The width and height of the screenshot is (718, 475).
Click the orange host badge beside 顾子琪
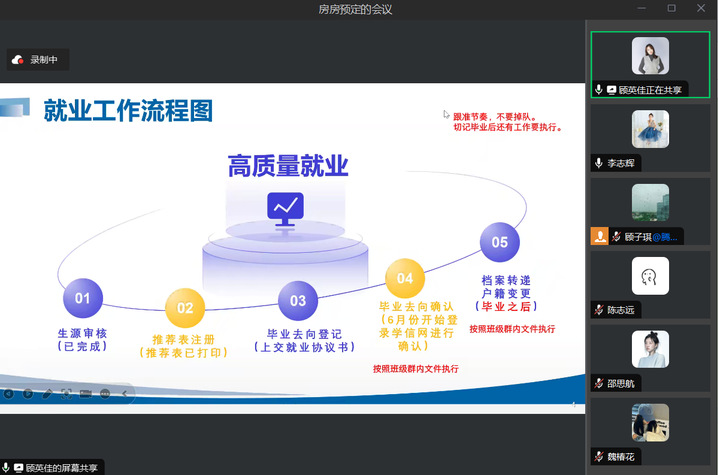tap(599, 237)
